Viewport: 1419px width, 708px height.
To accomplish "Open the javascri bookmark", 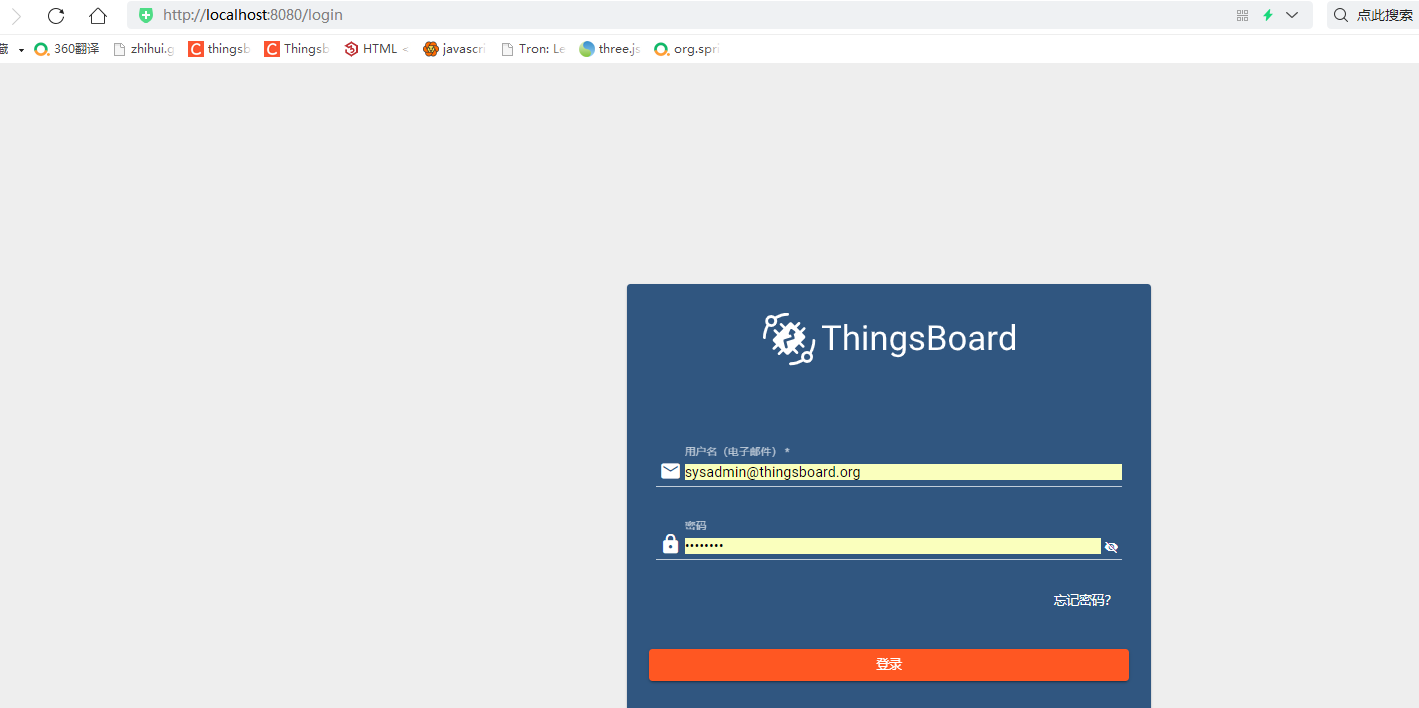I will pyautogui.click(x=454, y=48).
